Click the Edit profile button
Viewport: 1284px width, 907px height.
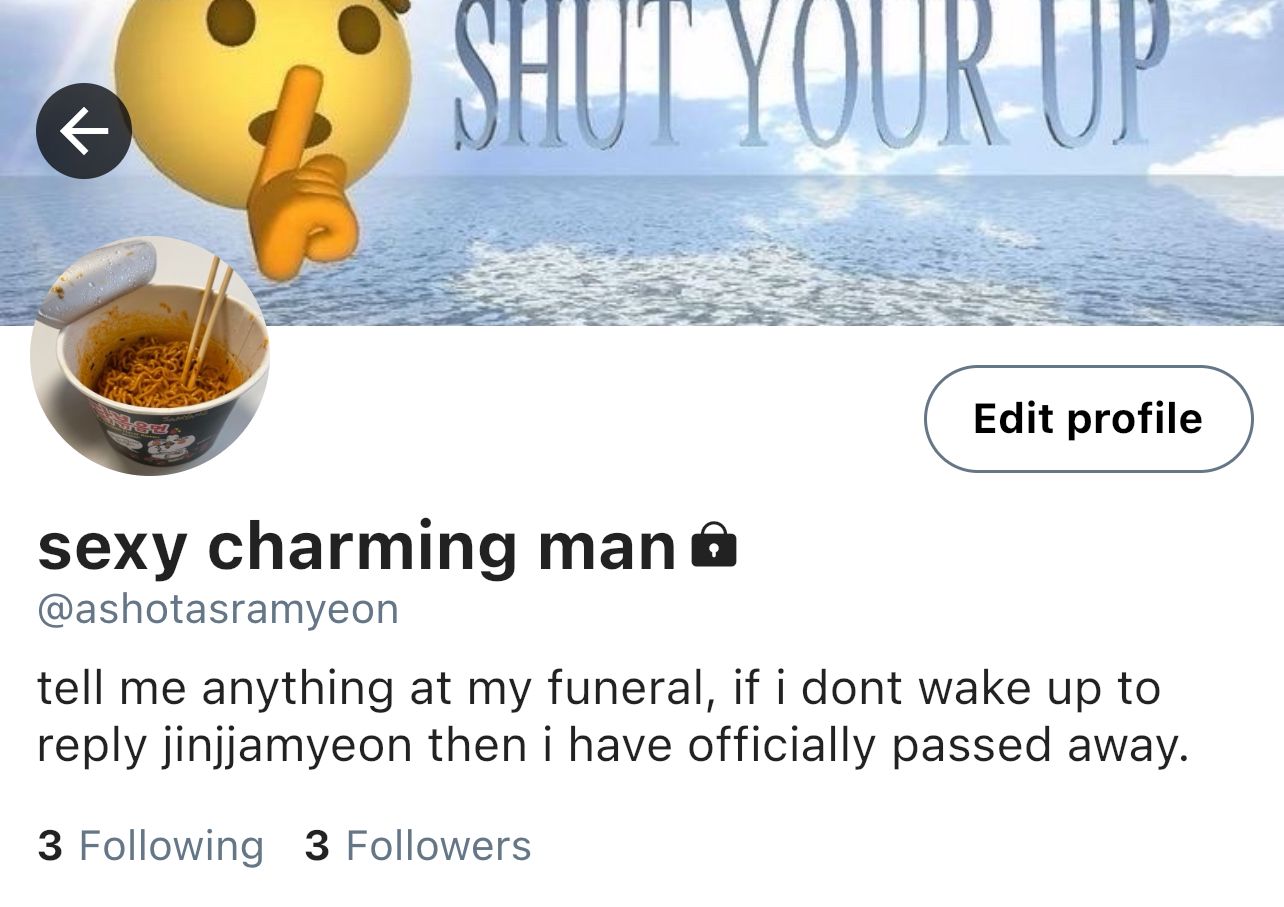click(1088, 418)
